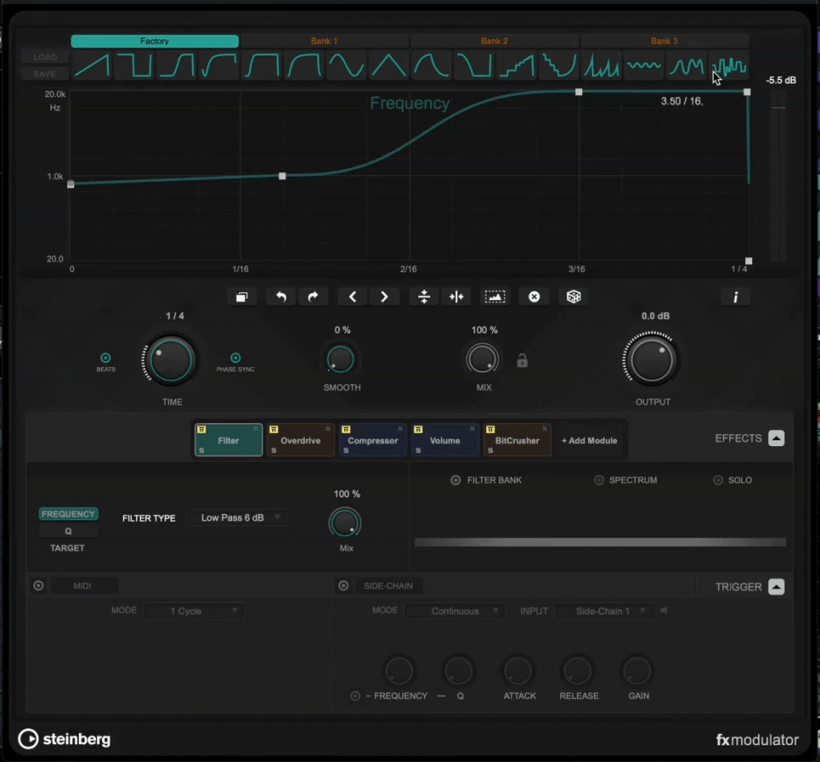Select the Factory preset tab

[154, 41]
